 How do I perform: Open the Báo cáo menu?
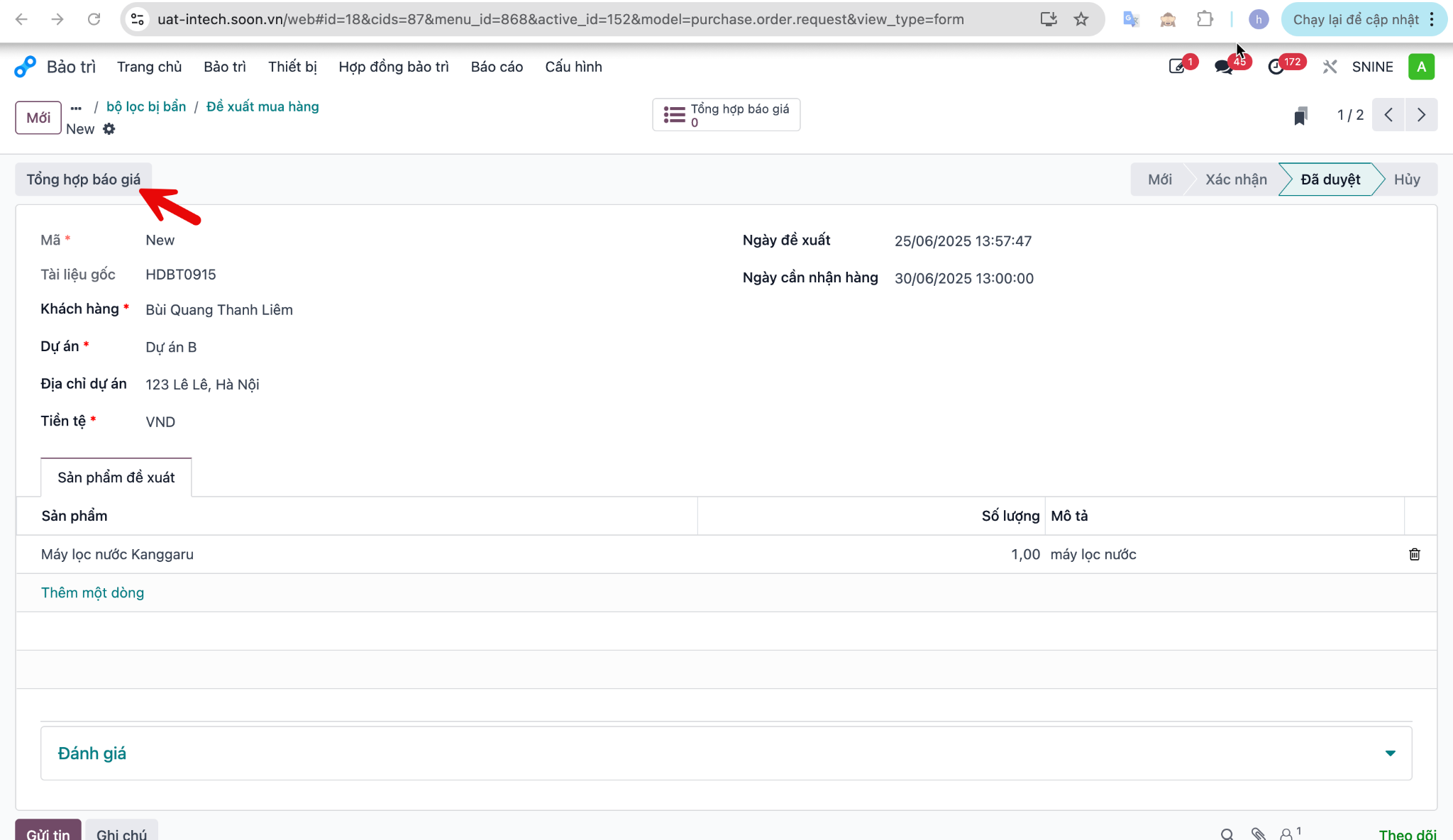[x=497, y=67]
